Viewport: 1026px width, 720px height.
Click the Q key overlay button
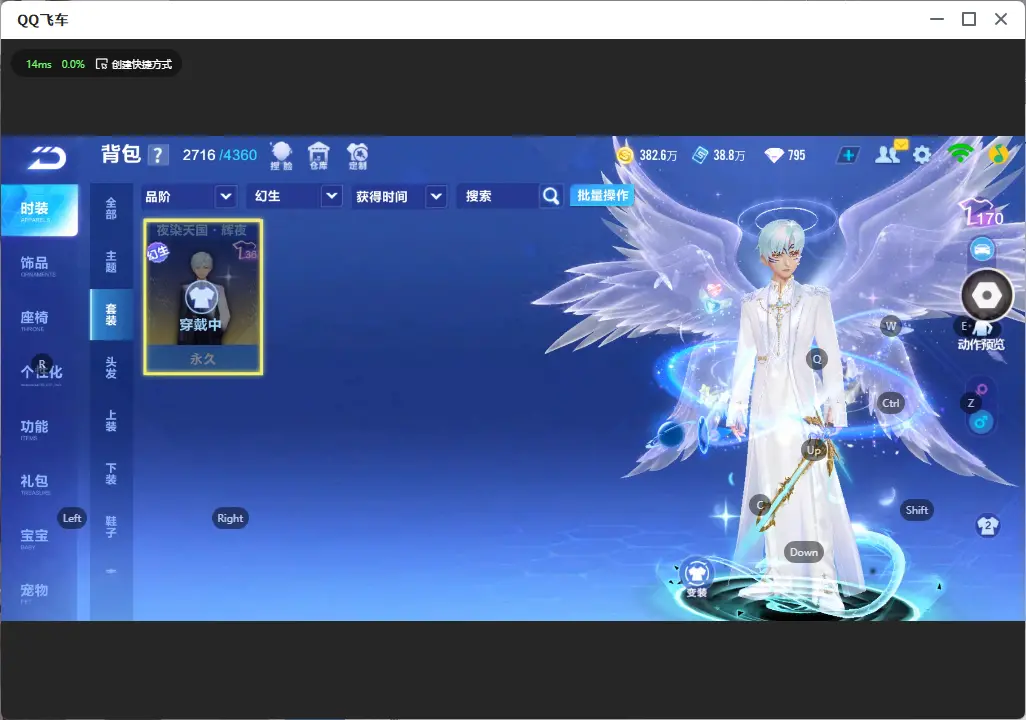tap(817, 359)
